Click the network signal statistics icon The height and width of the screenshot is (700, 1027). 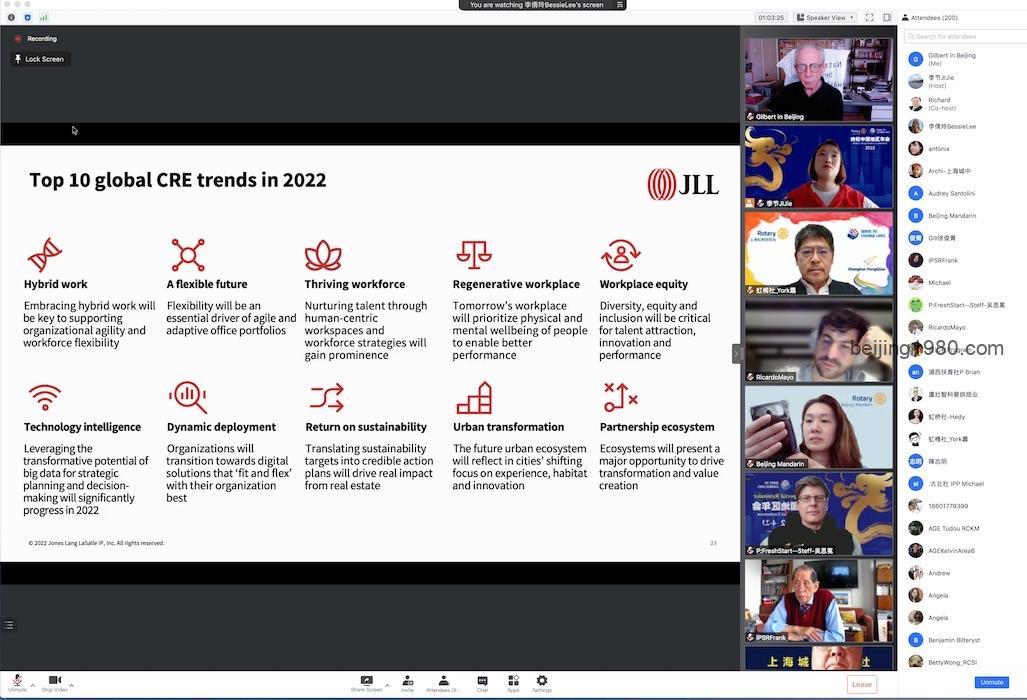44,18
